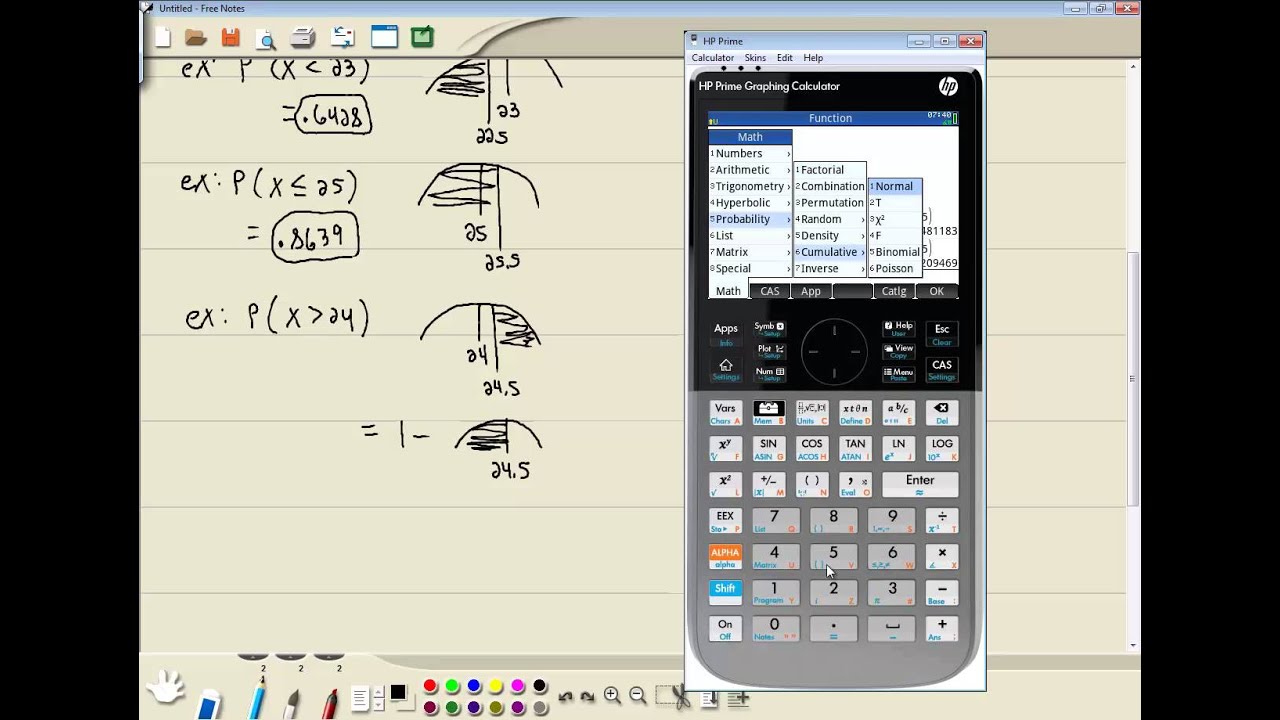The width and height of the screenshot is (1280, 720).
Task: Print the note with the printer icon
Action: coord(303,38)
